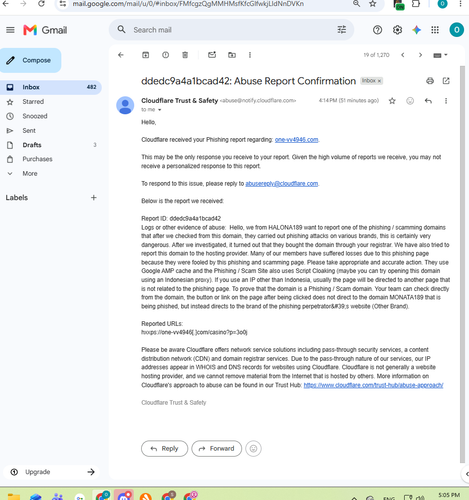Reload the browser page
This screenshot has height=500, width=469.
(41, 4)
